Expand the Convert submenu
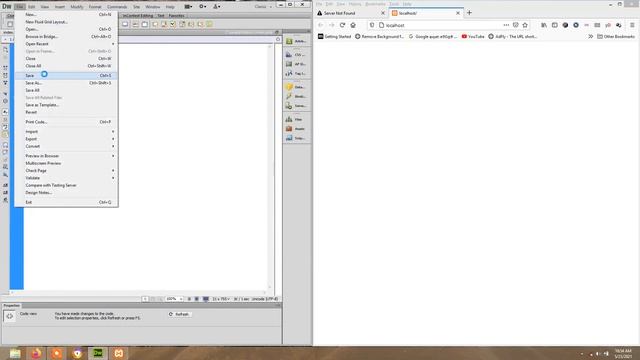640x360 pixels. click(67, 147)
